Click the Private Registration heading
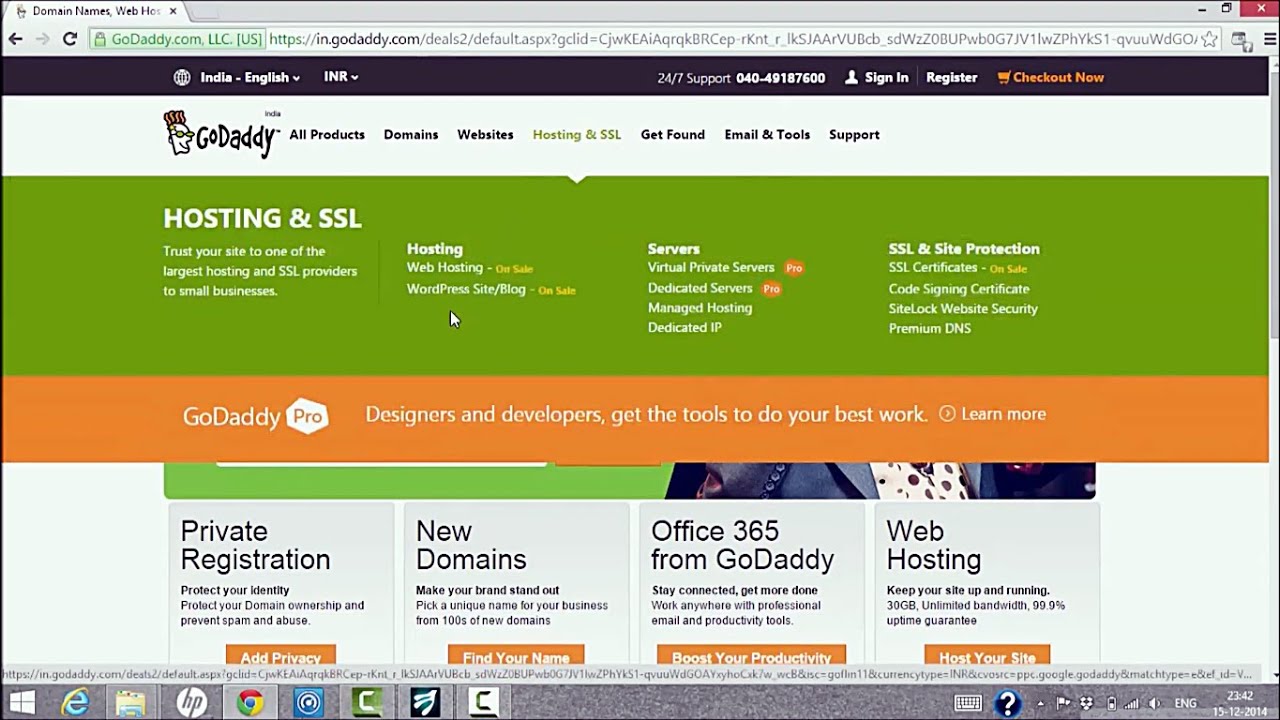Viewport: 1280px width, 720px height. tap(255, 545)
